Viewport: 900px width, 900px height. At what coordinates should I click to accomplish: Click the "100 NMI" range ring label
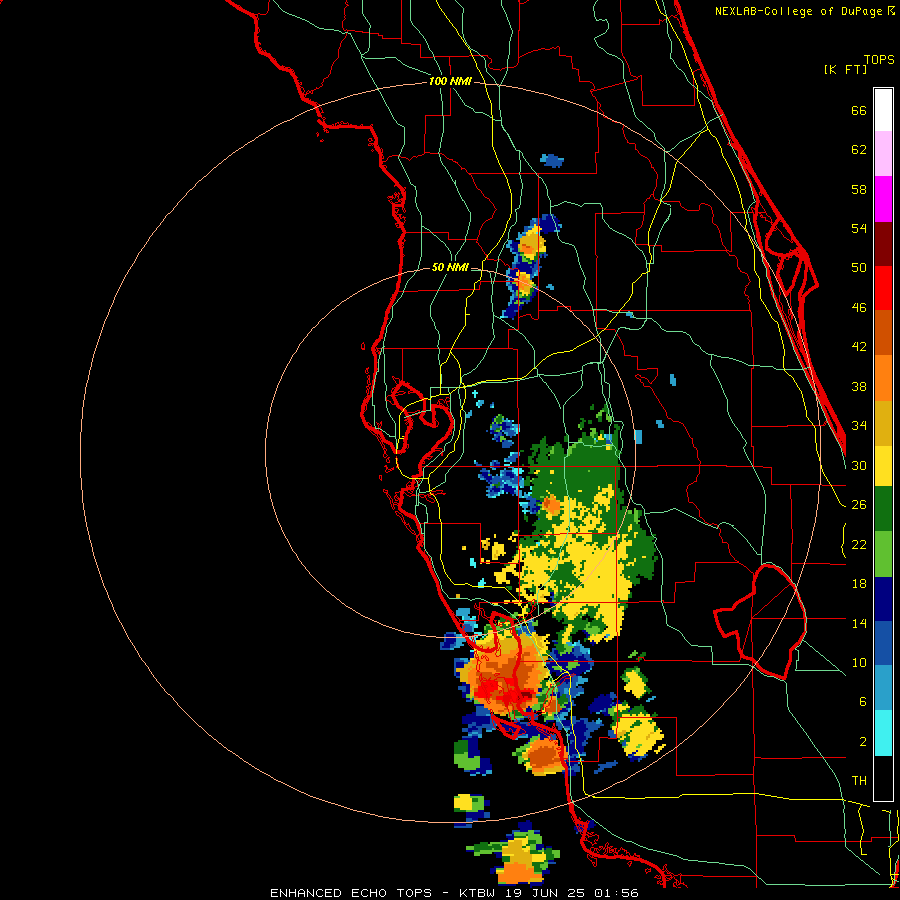click(450, 82)
